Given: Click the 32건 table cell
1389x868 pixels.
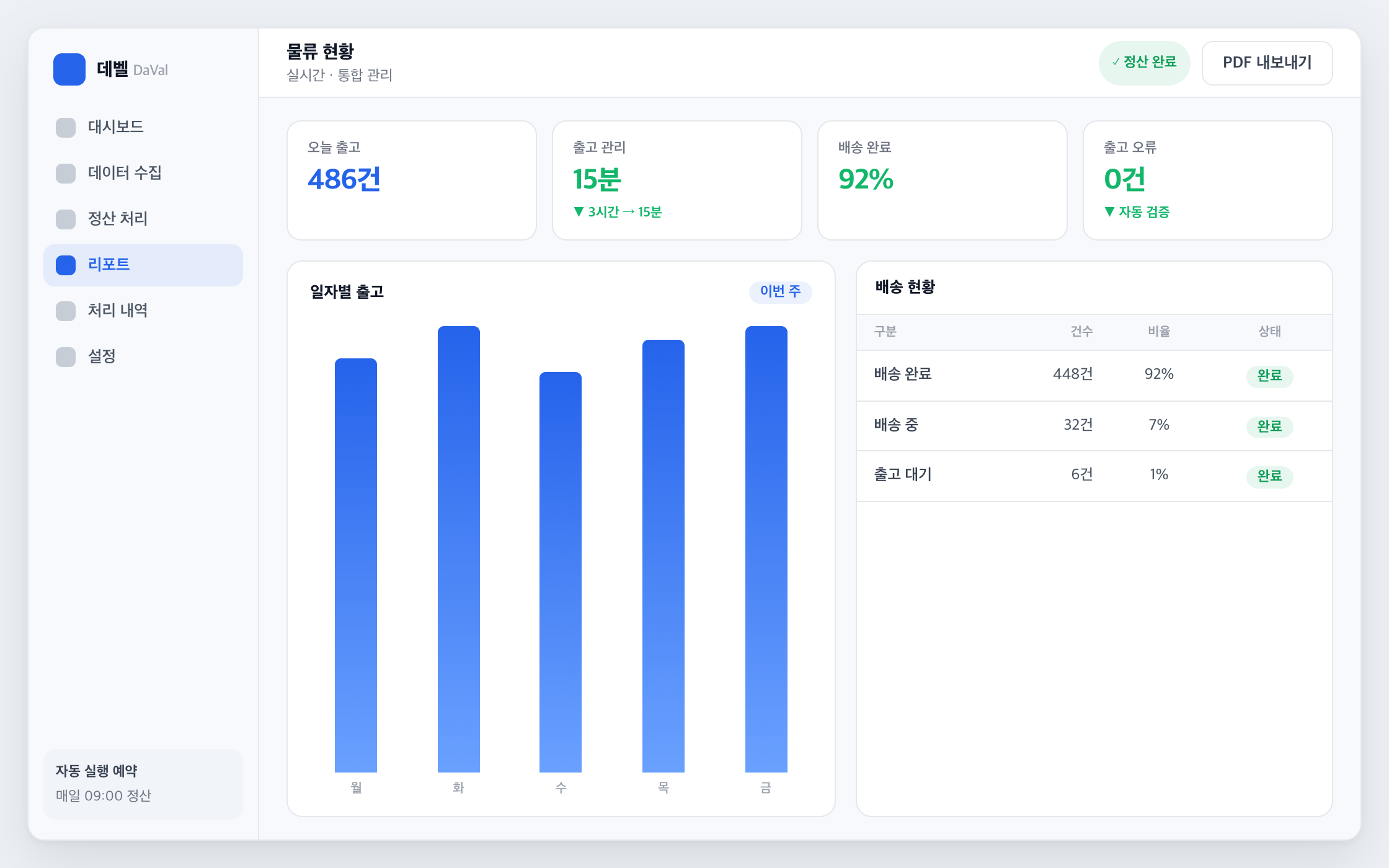Looking at the screenshot, I should pyautogui.click(x=1078, y=425).
